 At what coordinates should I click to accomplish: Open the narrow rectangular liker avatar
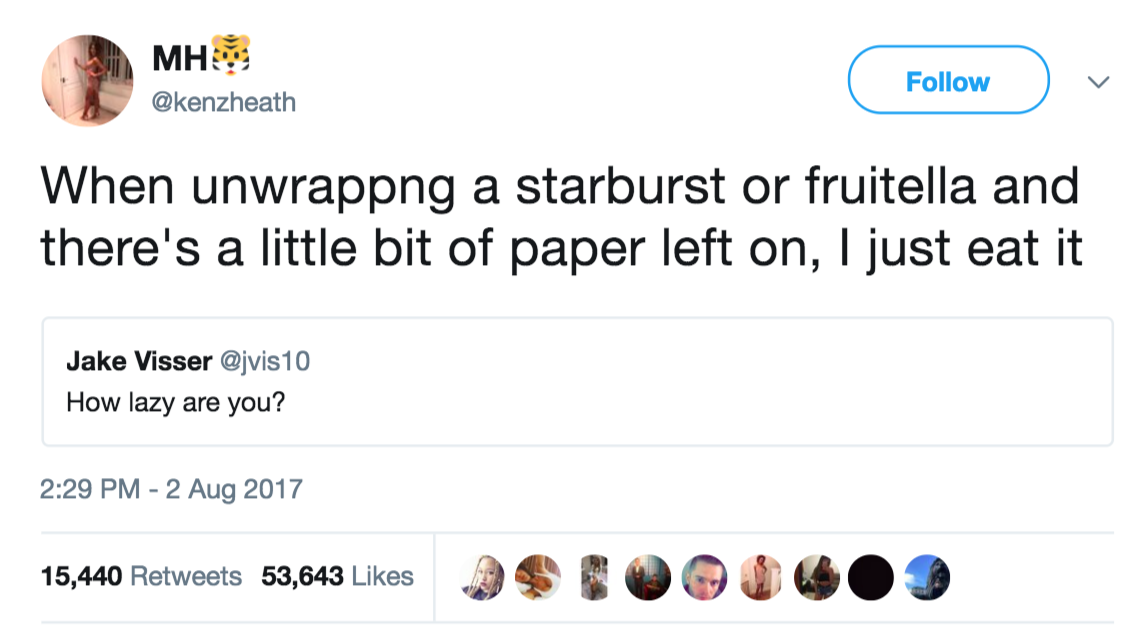coord(594,576)
